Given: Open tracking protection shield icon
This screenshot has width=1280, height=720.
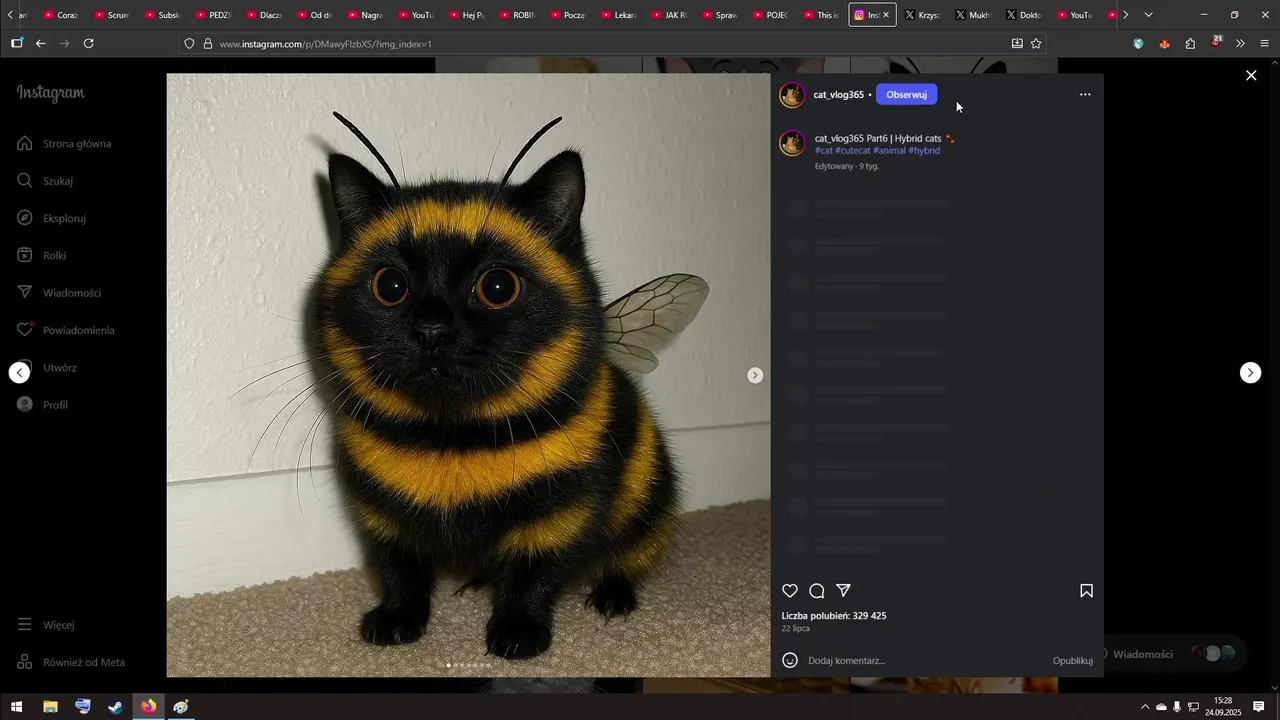Looking at the screenshot, I should click(x=189, y=44).
